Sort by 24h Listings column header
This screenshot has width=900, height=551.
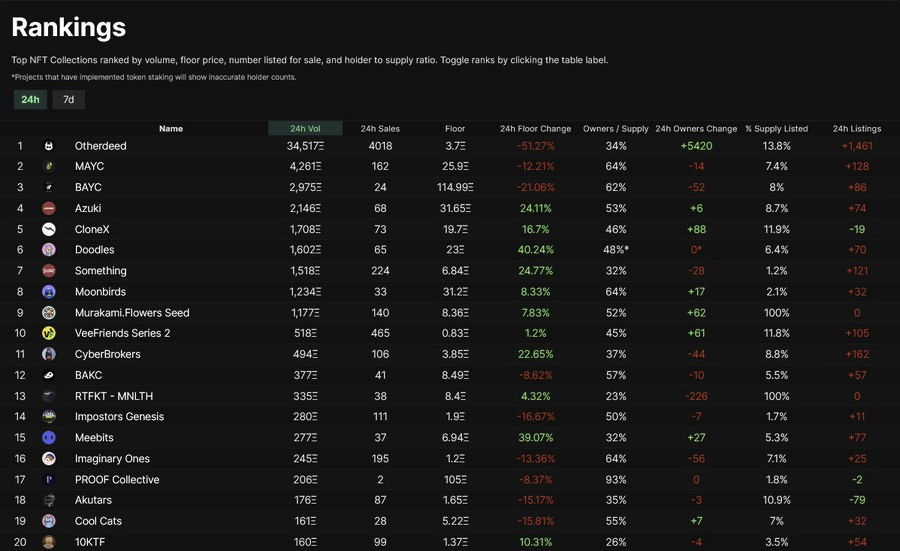(857, 129)
